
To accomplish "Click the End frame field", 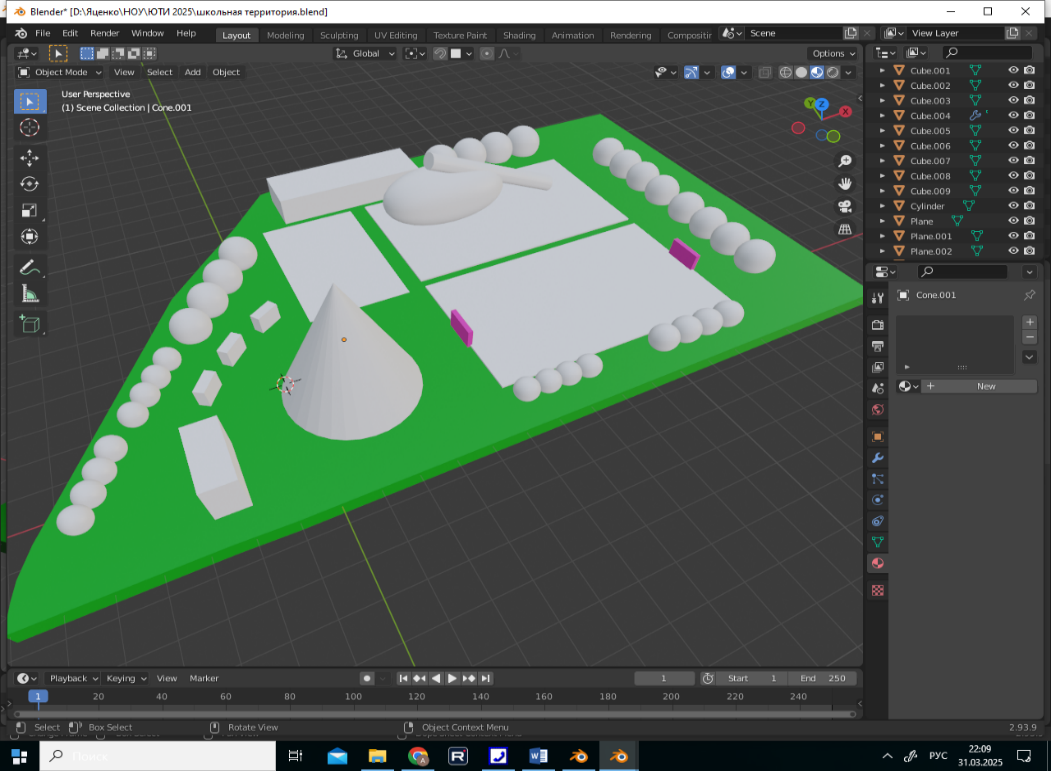I will coord(821,678).
